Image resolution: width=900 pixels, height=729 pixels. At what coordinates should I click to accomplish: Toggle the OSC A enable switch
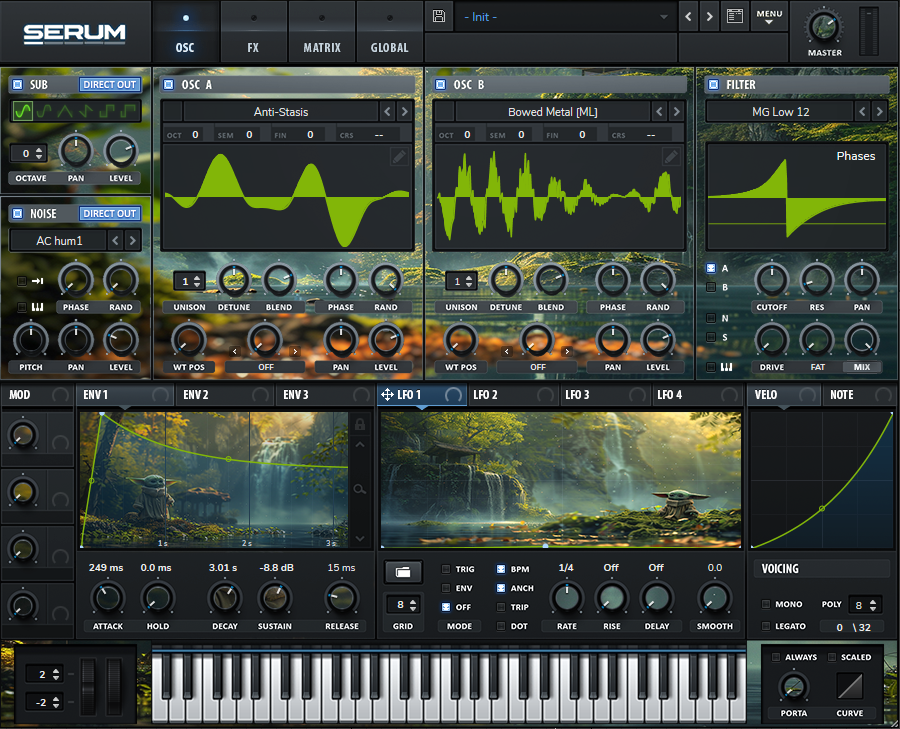pos(169,84)
